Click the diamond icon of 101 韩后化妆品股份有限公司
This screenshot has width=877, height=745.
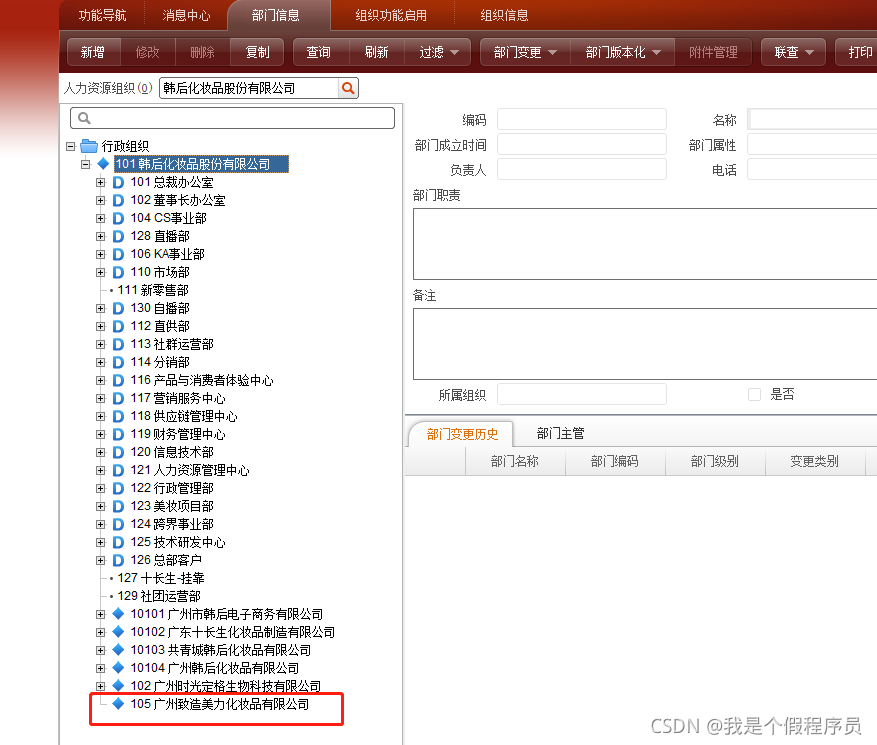(x=103, y=164)
